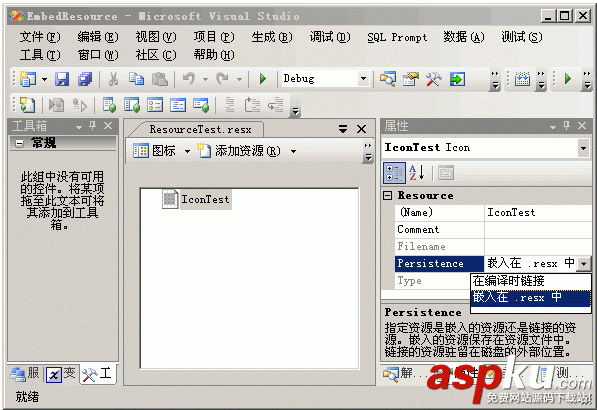Collapse the 常规 toolbox group
This screenshot has height=410, width=597.
pos(19,144)
